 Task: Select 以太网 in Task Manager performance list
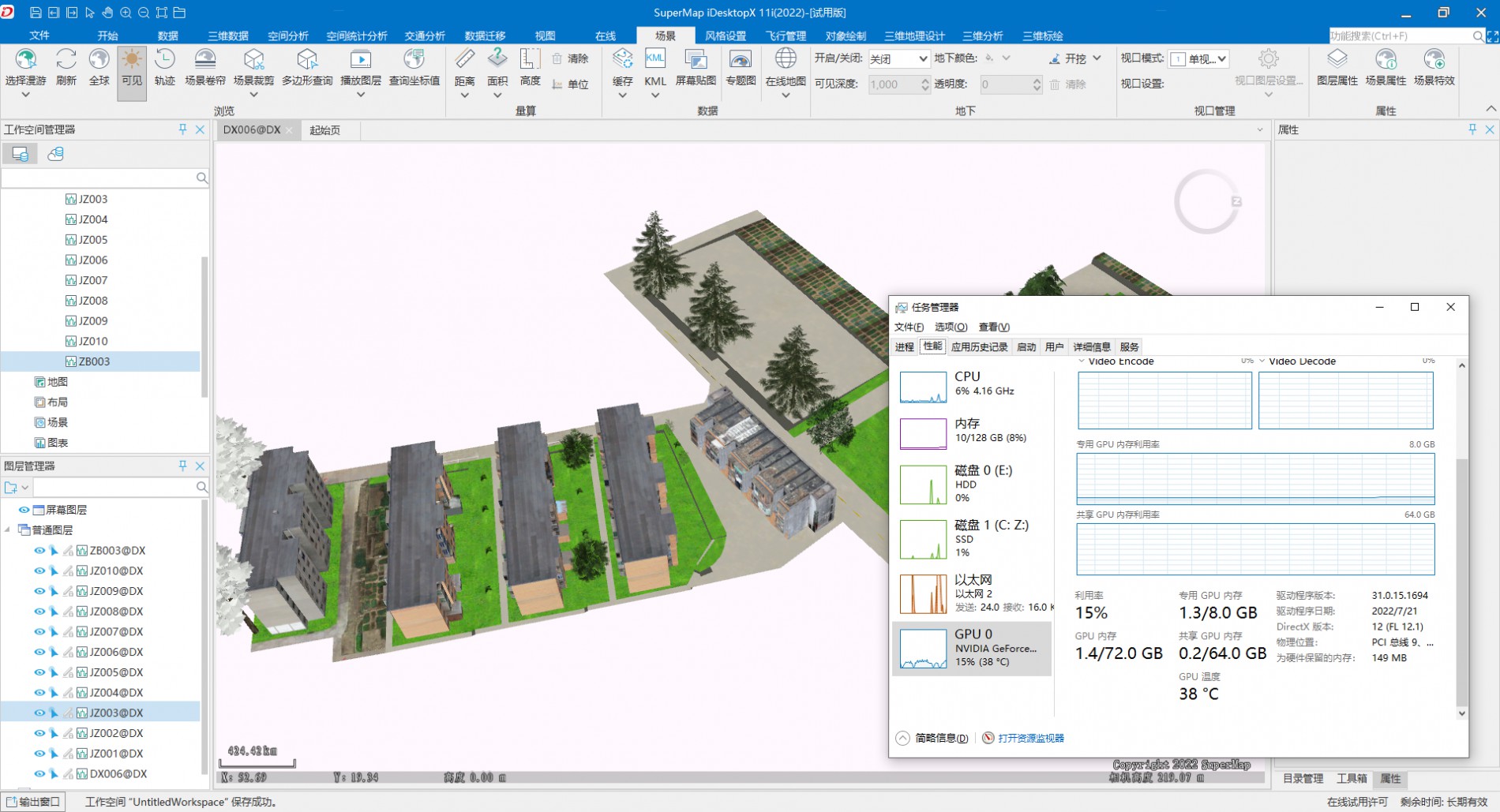coord(973,593)
